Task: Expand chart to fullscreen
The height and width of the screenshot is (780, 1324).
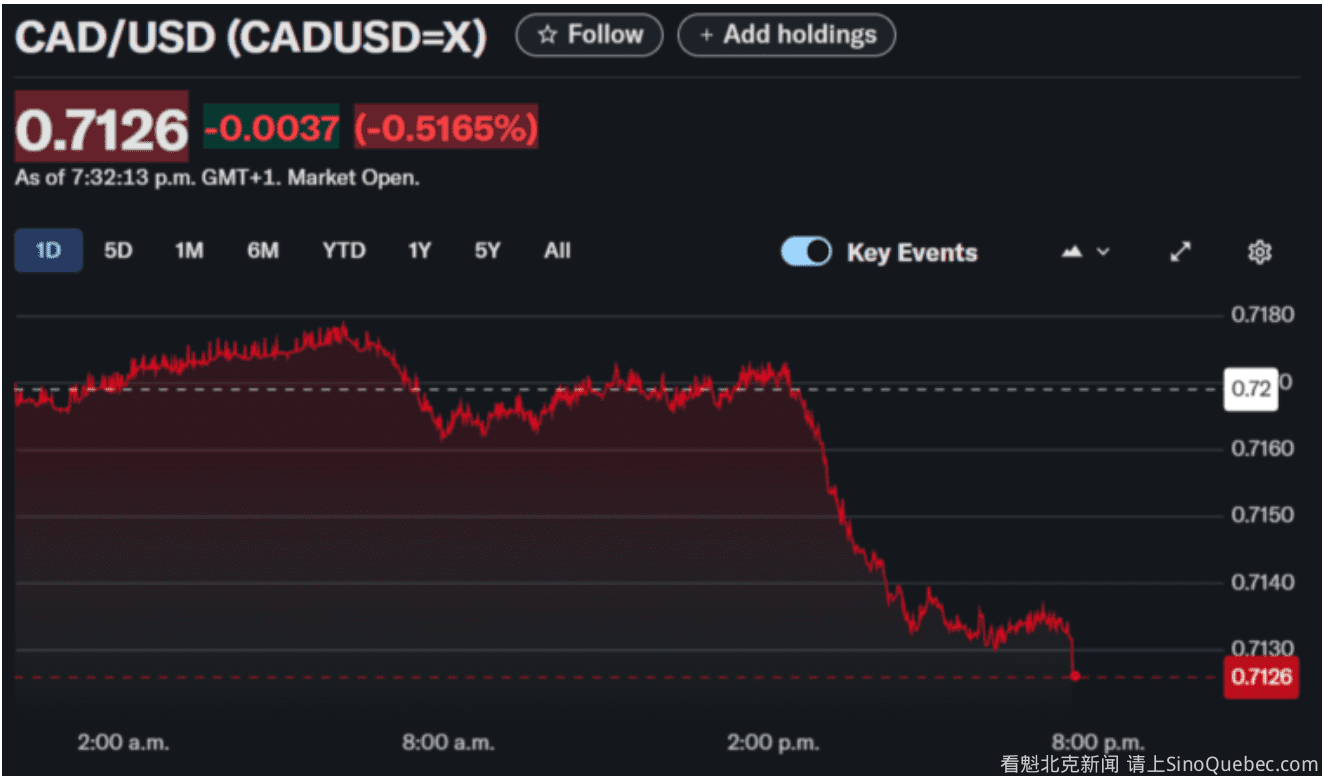Action: (1181, 252)
